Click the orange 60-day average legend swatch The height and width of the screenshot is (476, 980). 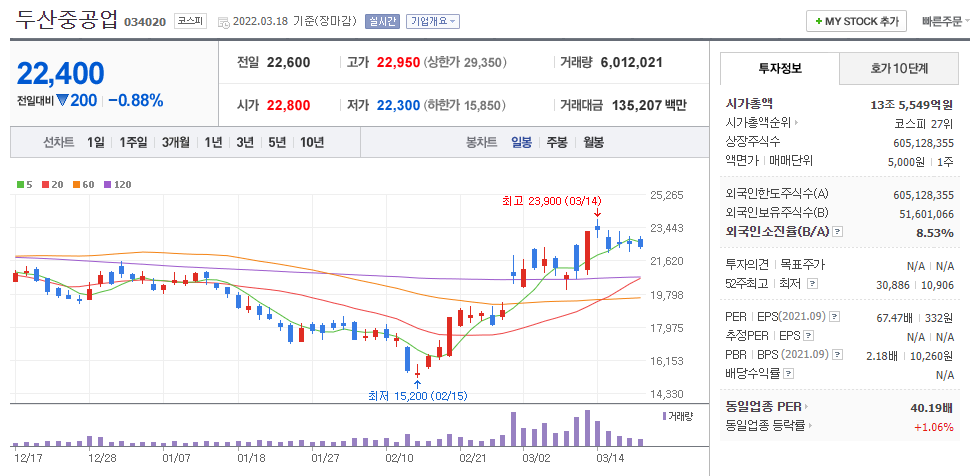click(x=75, y=185)
